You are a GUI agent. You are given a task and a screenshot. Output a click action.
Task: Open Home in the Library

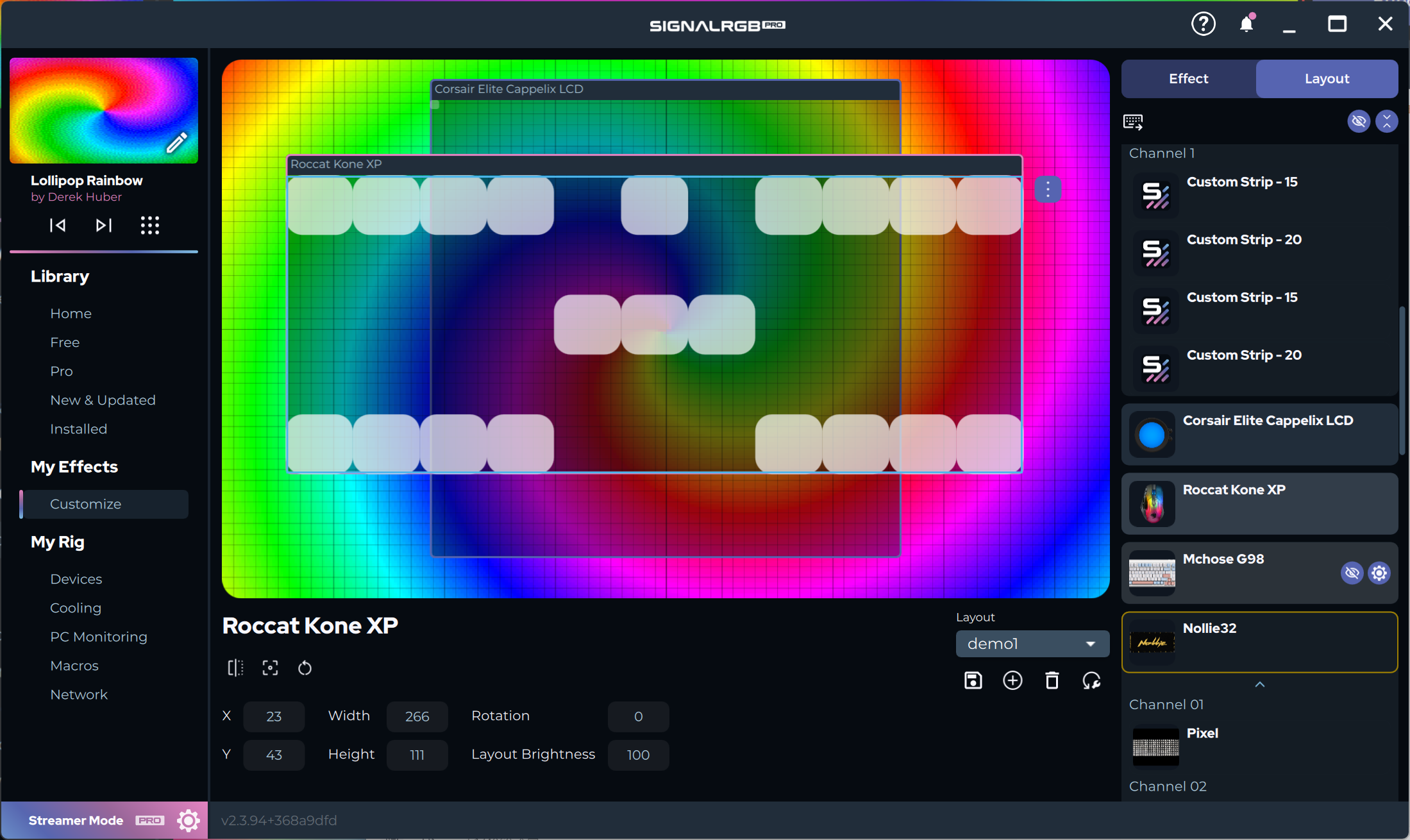[x=71, y=314]
